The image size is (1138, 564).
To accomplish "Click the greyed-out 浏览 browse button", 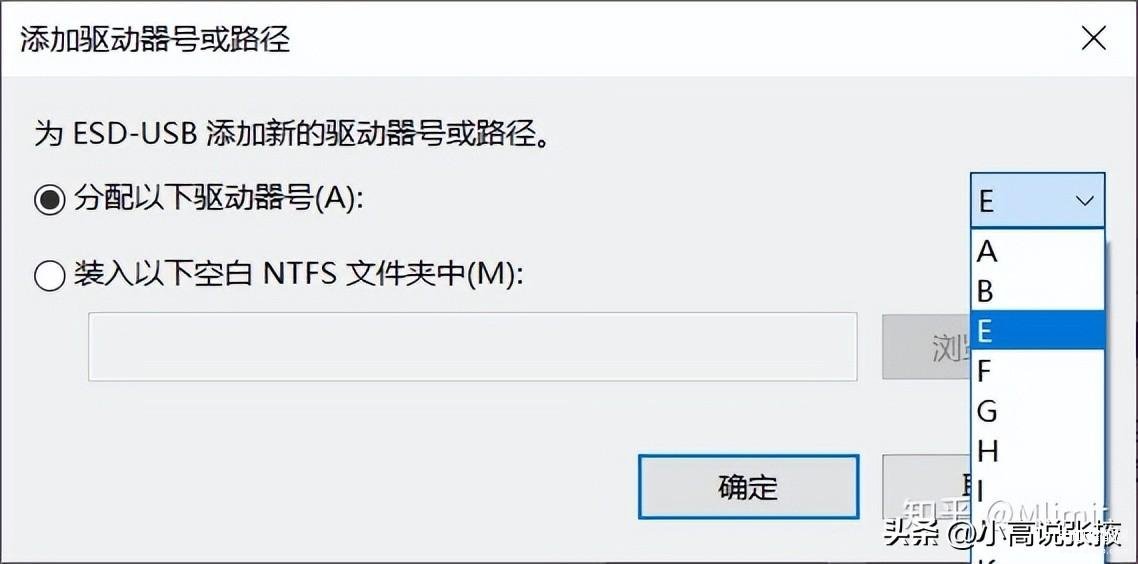I will coord(927,347).
